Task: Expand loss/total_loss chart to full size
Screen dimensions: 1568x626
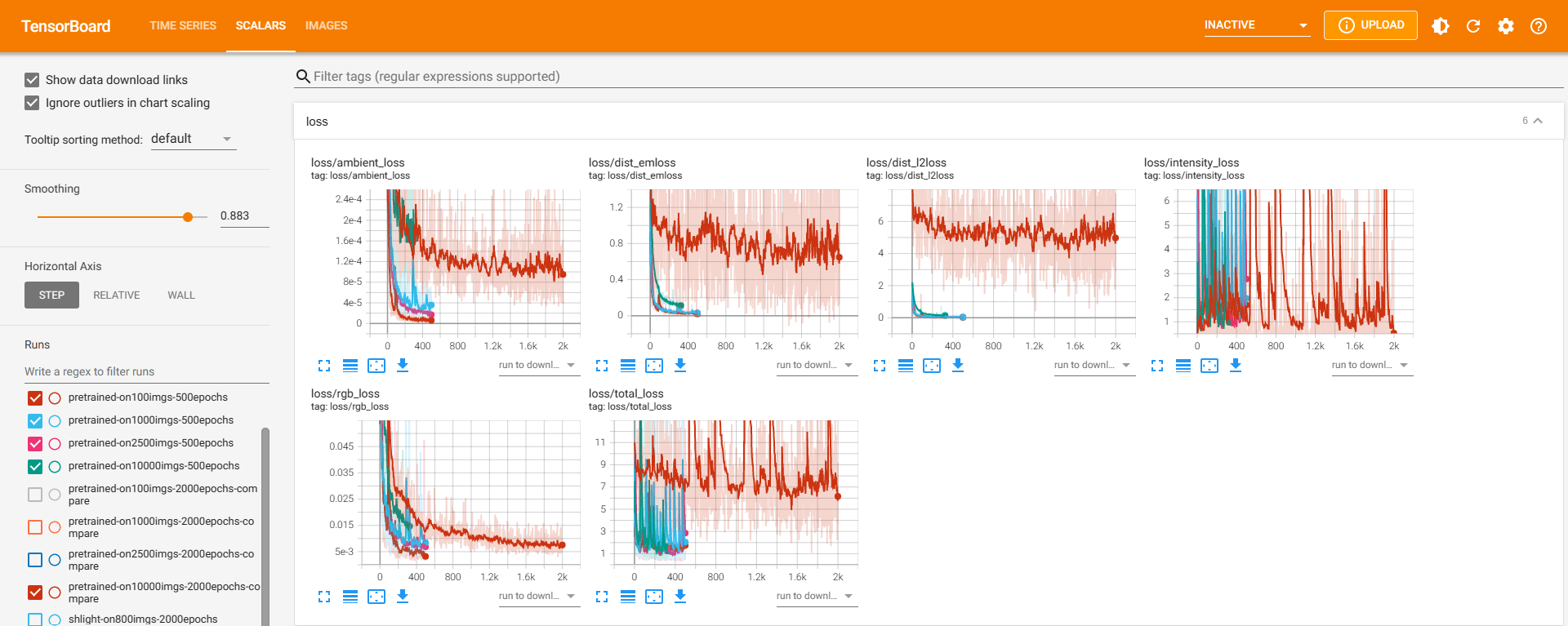Action: point(602,597)
